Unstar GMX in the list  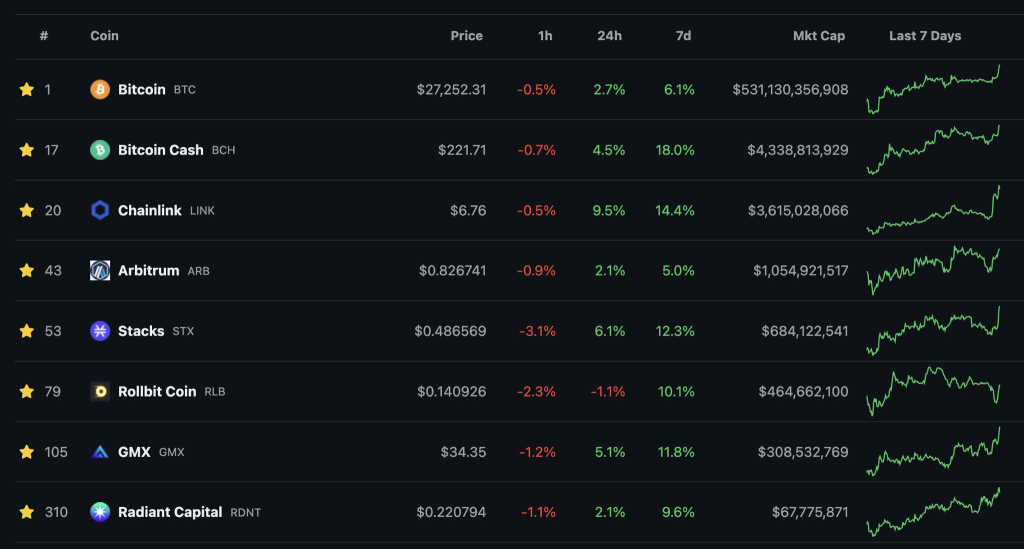[27, 452]
